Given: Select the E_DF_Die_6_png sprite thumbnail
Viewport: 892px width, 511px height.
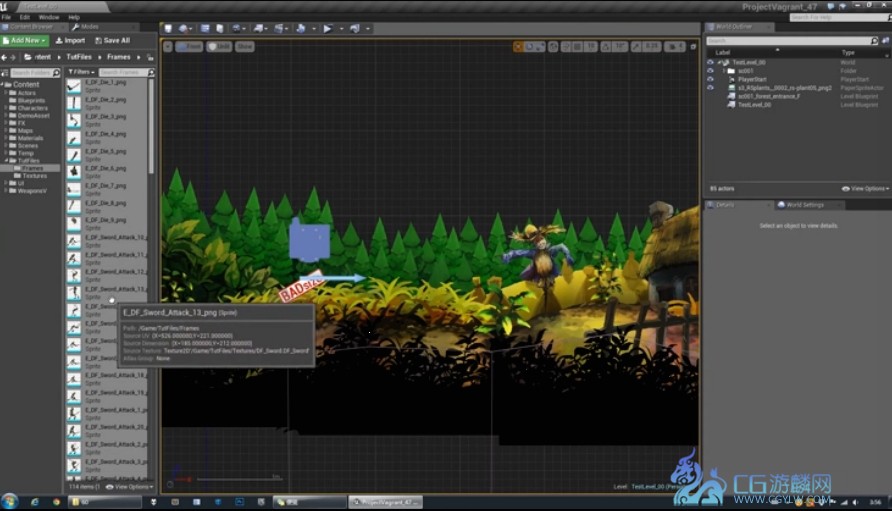Looking at the screenshot, I should coord(74,172).
